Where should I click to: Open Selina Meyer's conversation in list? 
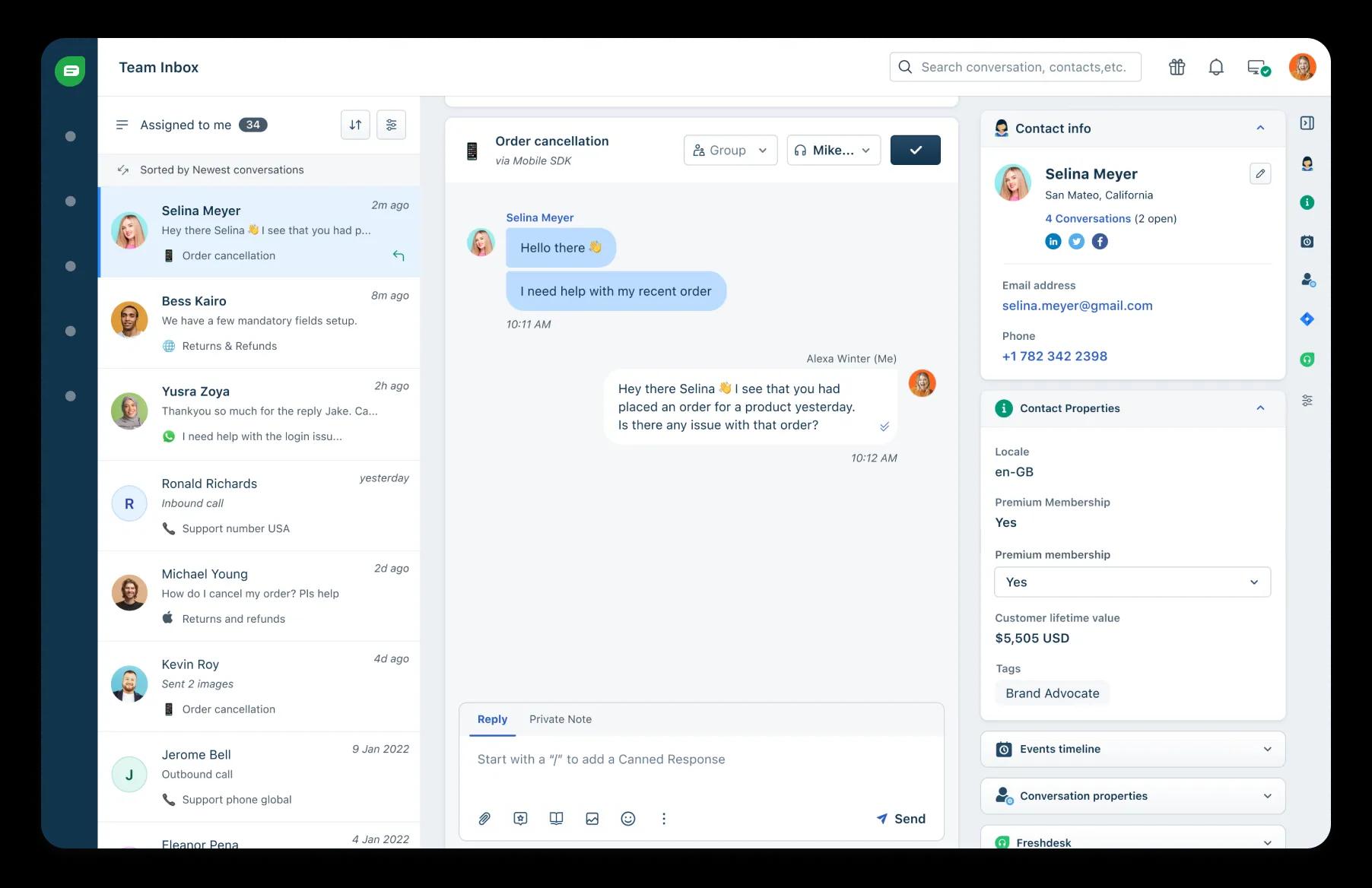coord(259,232)
